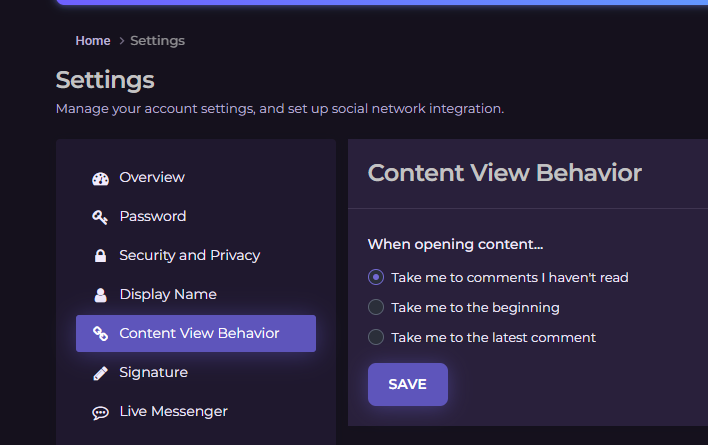Click the padlock icon for Security and Privacy

(x=100, y=256)
